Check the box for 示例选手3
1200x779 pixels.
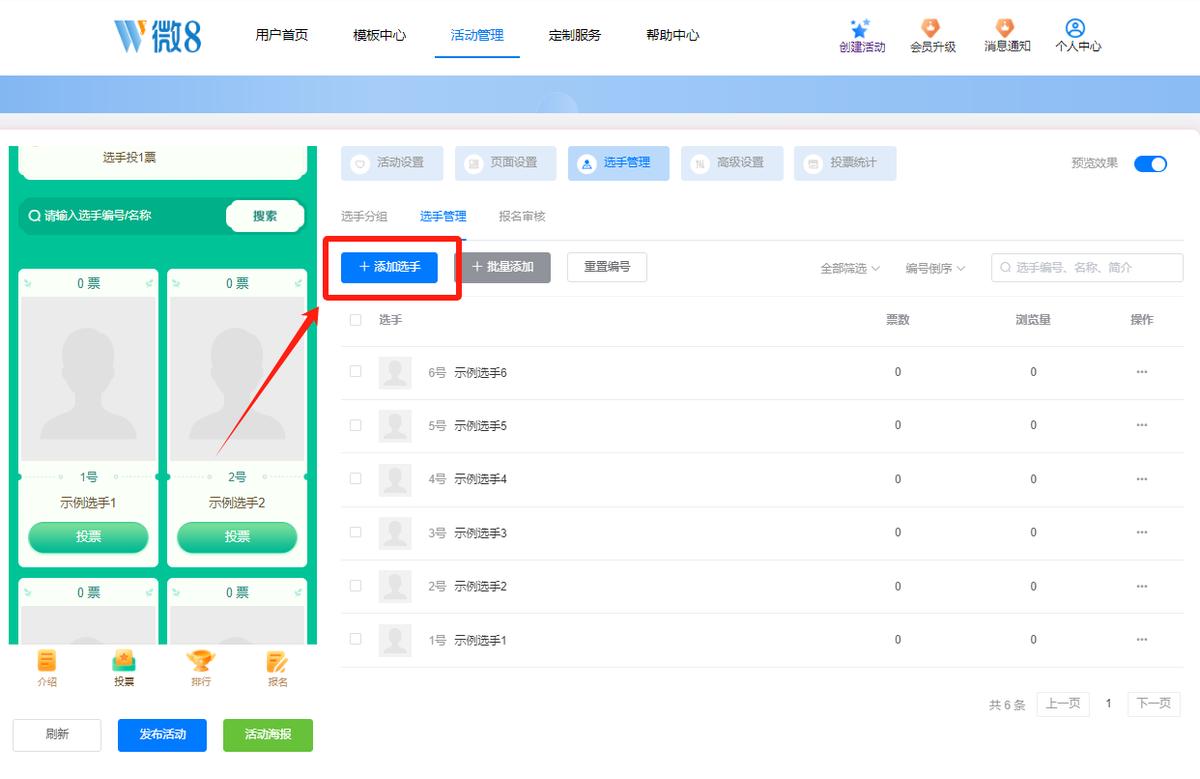(355, 532)
